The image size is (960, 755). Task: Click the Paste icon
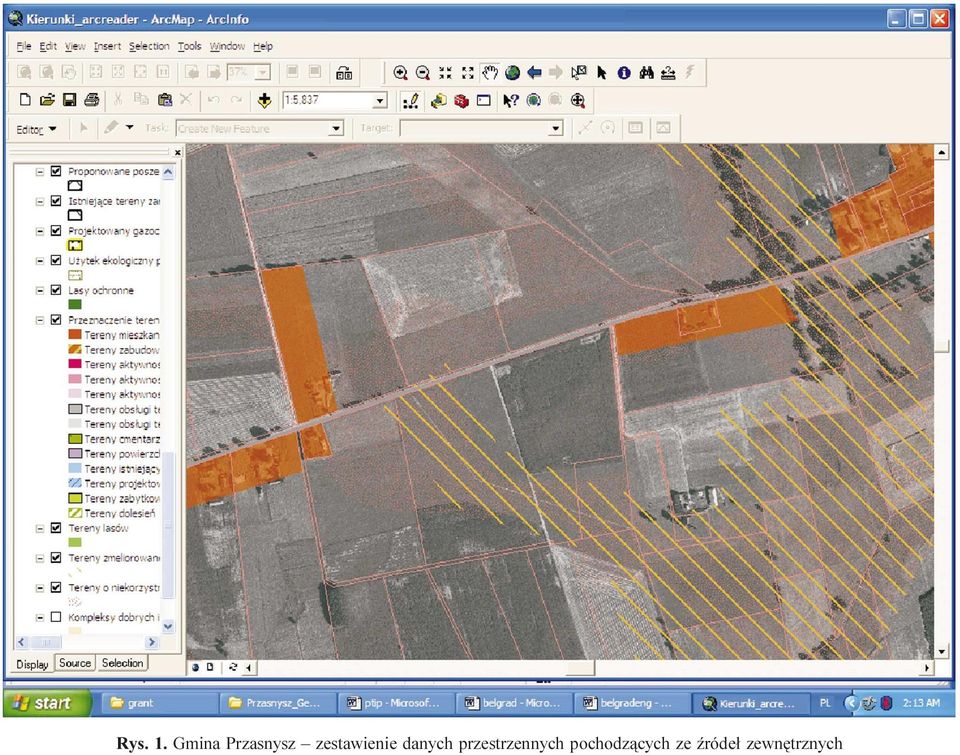(x=164, y=100)
